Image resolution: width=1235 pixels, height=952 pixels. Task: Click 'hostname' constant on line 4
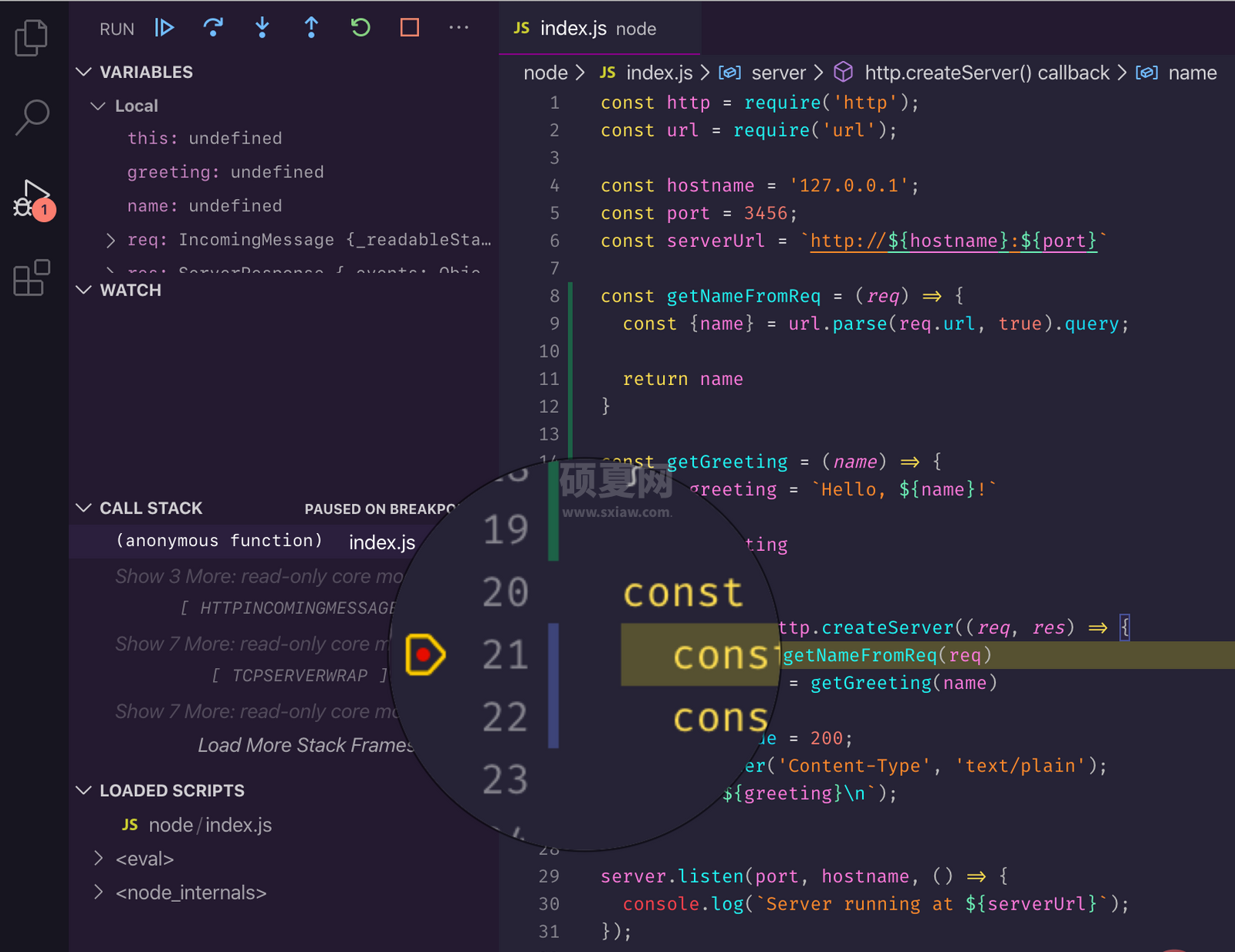tap(710, 186)
